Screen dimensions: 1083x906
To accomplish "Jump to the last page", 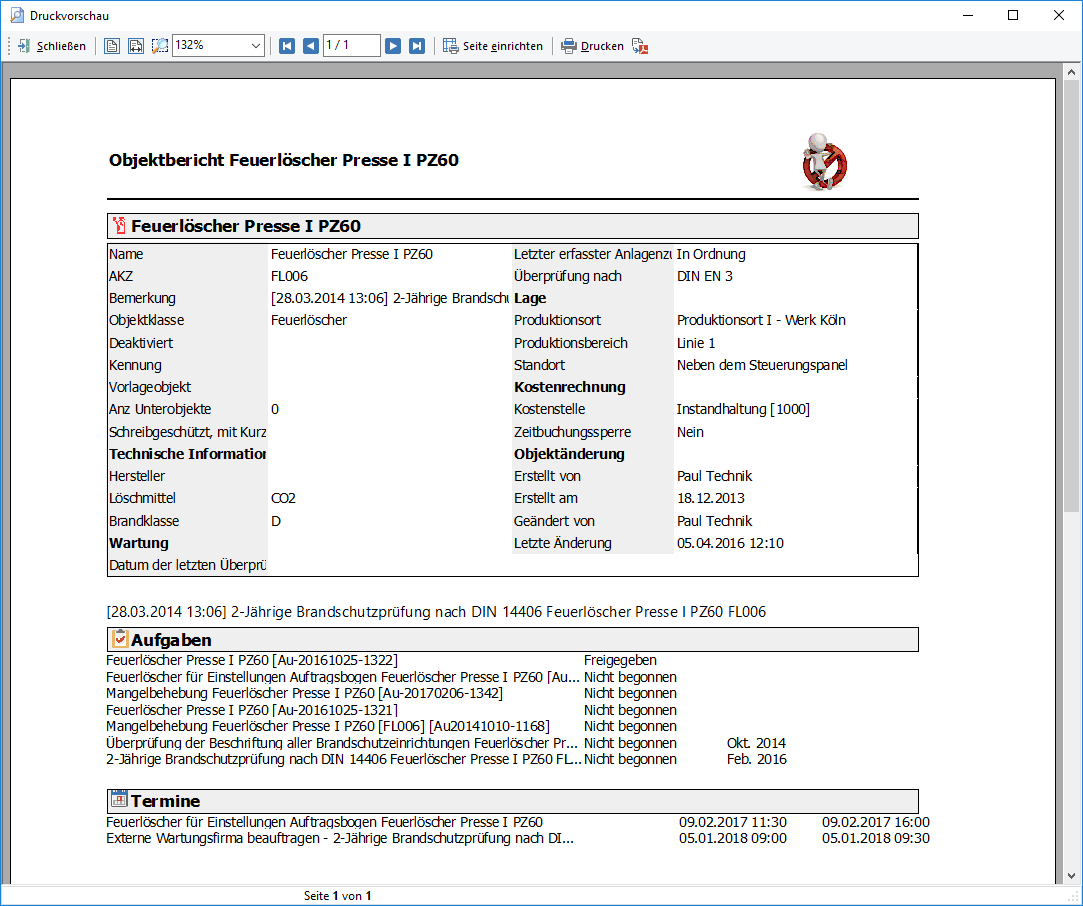I will pos(416,46).
